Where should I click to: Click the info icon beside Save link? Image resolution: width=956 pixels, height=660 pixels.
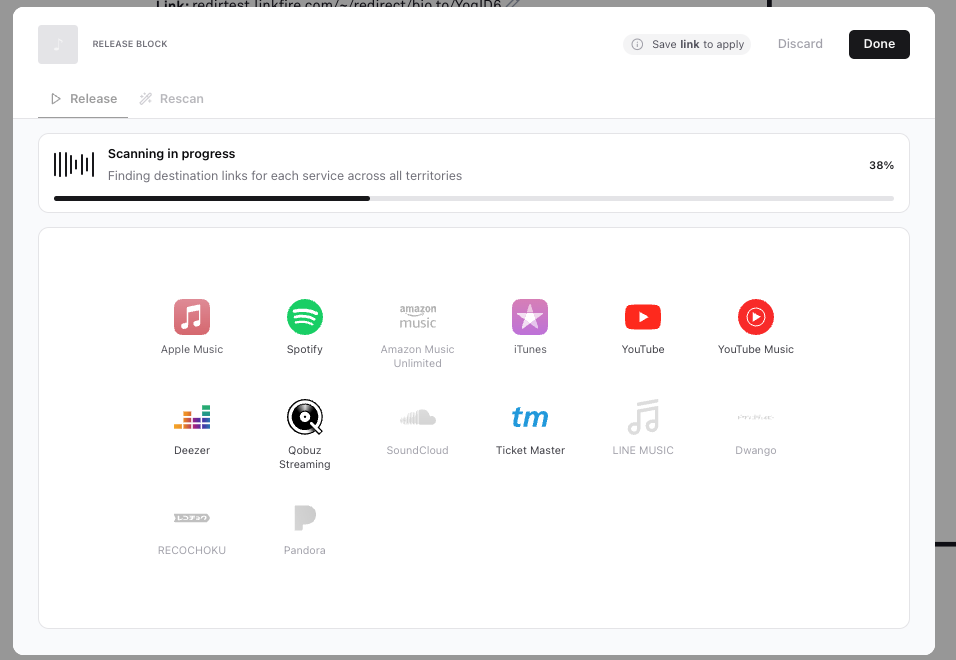coord(637,44)
